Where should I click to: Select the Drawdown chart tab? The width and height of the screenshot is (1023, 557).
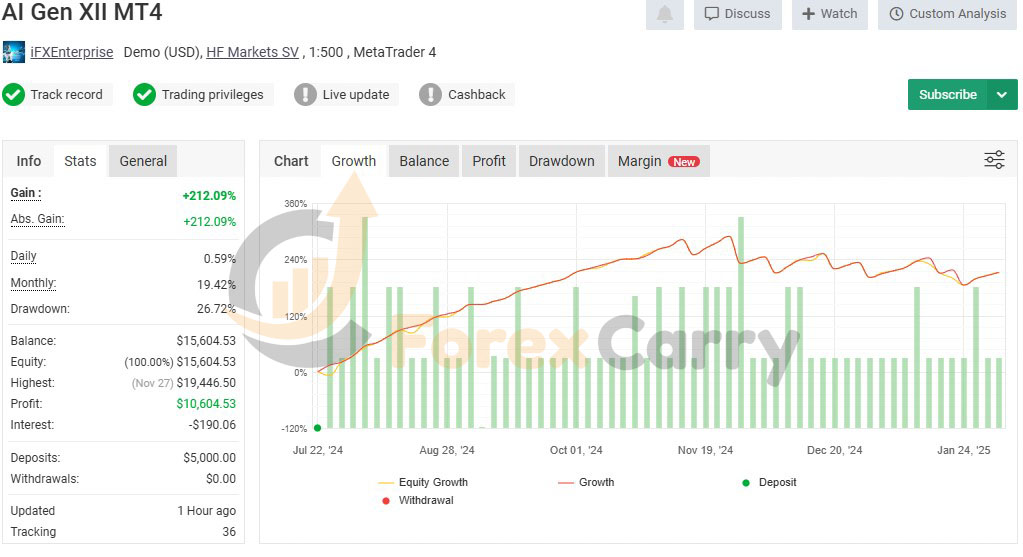coord(562,161)
